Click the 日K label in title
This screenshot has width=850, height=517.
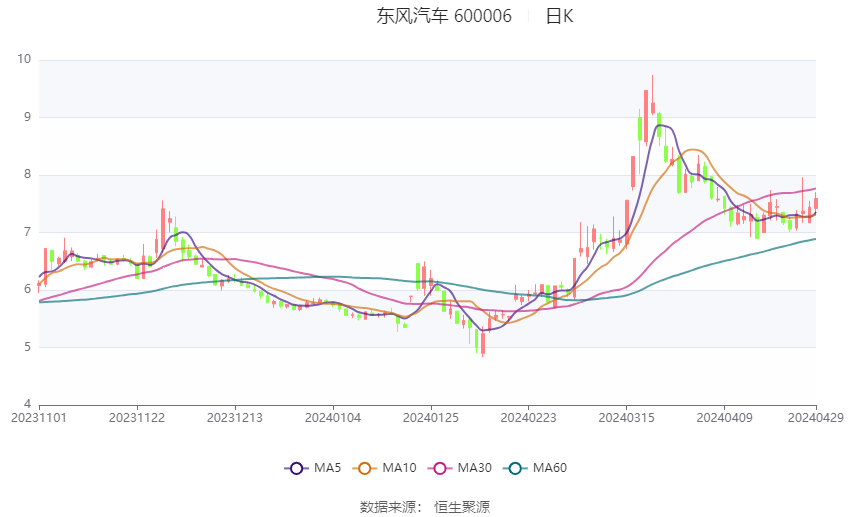click(559, 16)
